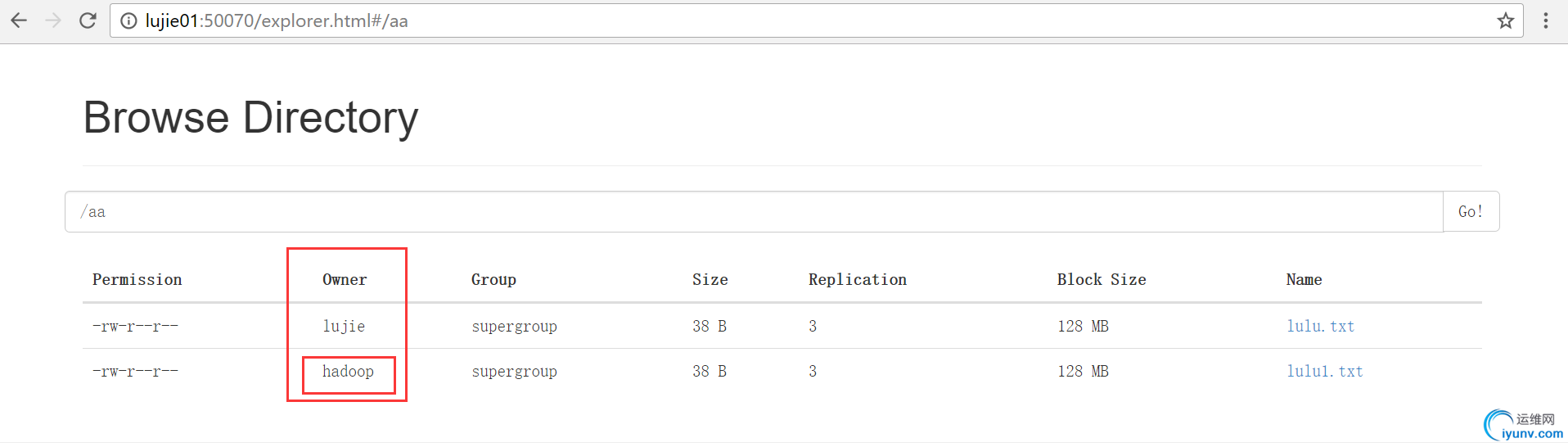Image resolution: width=1568 pixels, height=447 pixels.
Task: Click the /aa directory path field
Action: (x=754, y=212)
